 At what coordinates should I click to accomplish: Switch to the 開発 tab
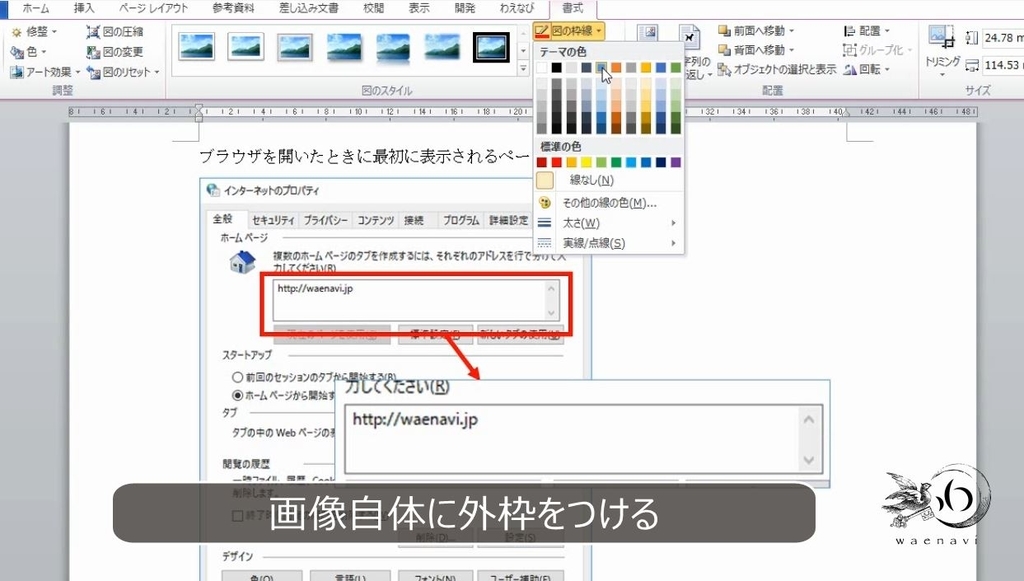pos(464,8)
